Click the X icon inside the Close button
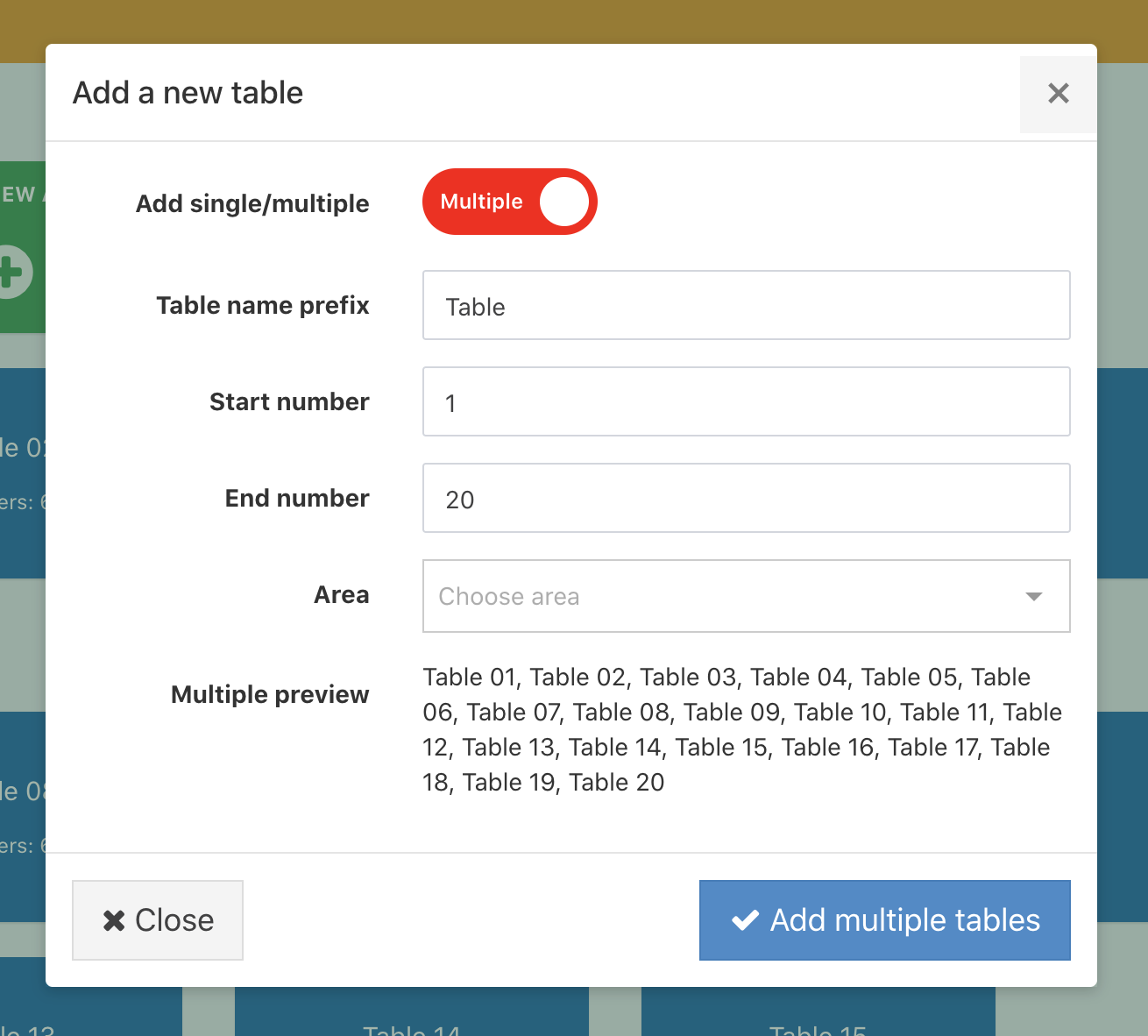This screenshot has height=1036, width=1148. (x=114, y=920)
